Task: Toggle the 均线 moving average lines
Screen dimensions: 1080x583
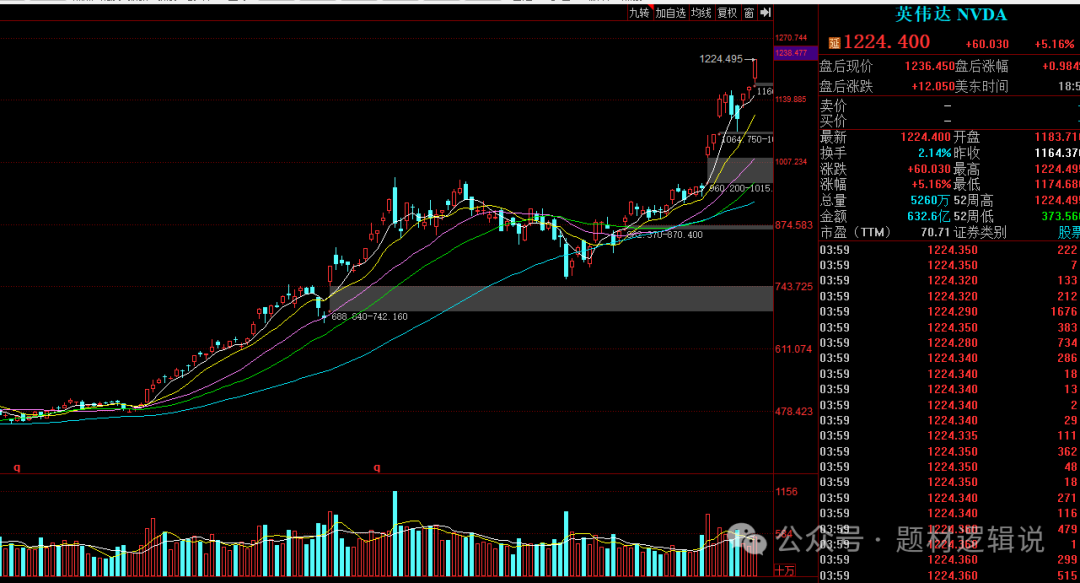Action: (701, 13)
